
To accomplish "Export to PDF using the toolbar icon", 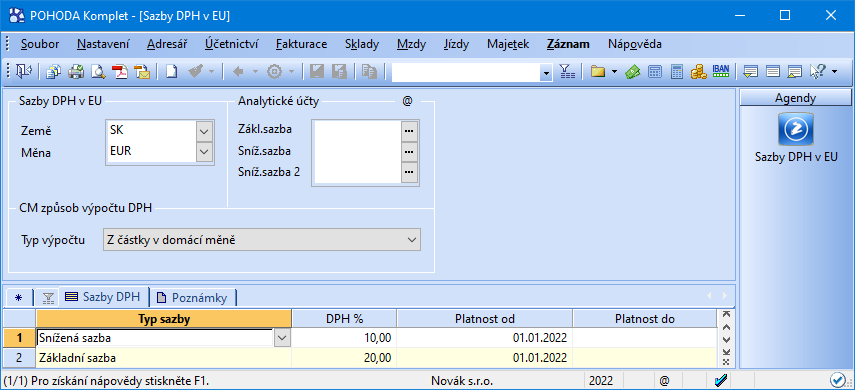I will pyautogui.click(x=119, y=71).
